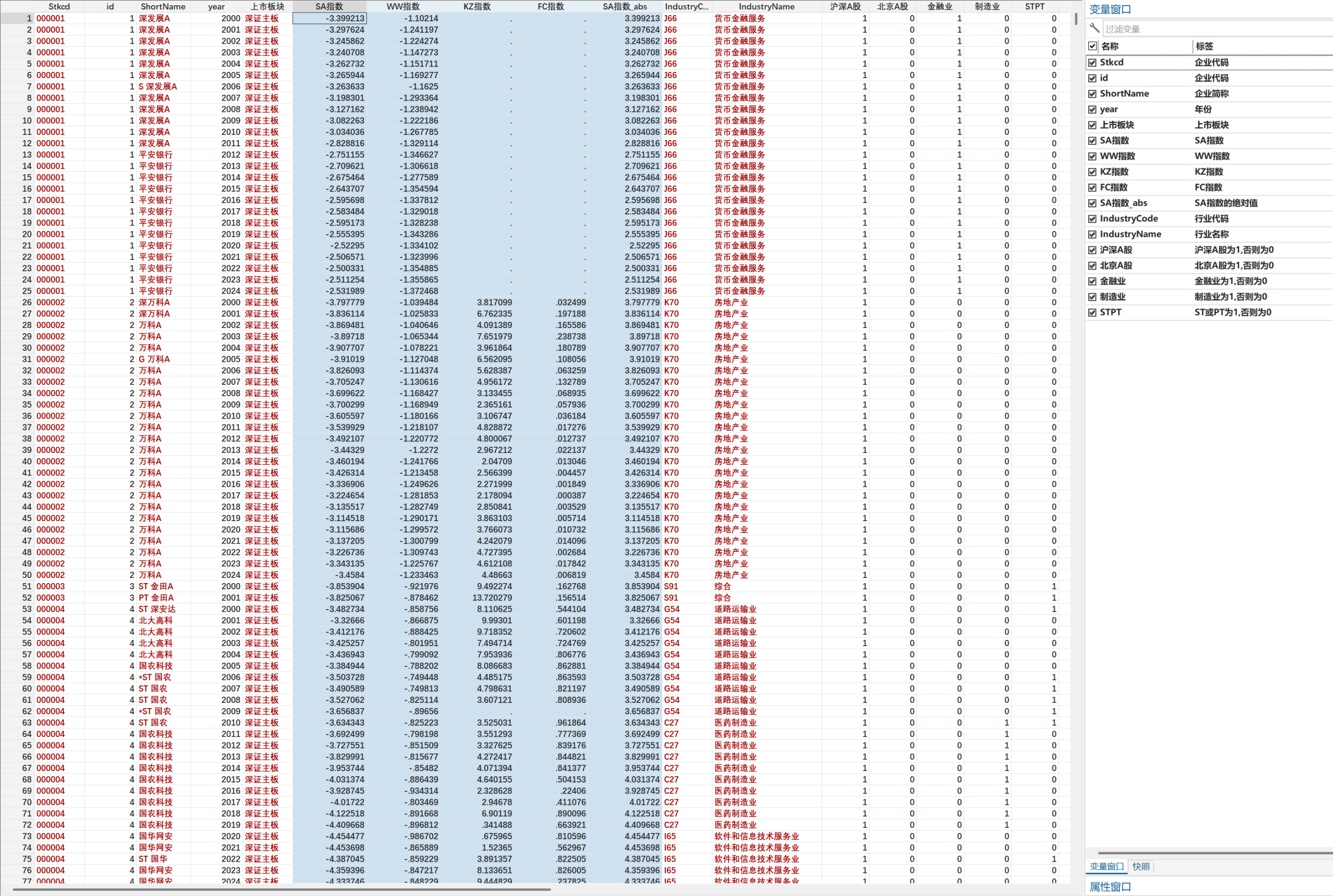Viewport: 1333px width, 896px height.
Task: Click the IndustryName column header
Action: [x=766, y=6]
